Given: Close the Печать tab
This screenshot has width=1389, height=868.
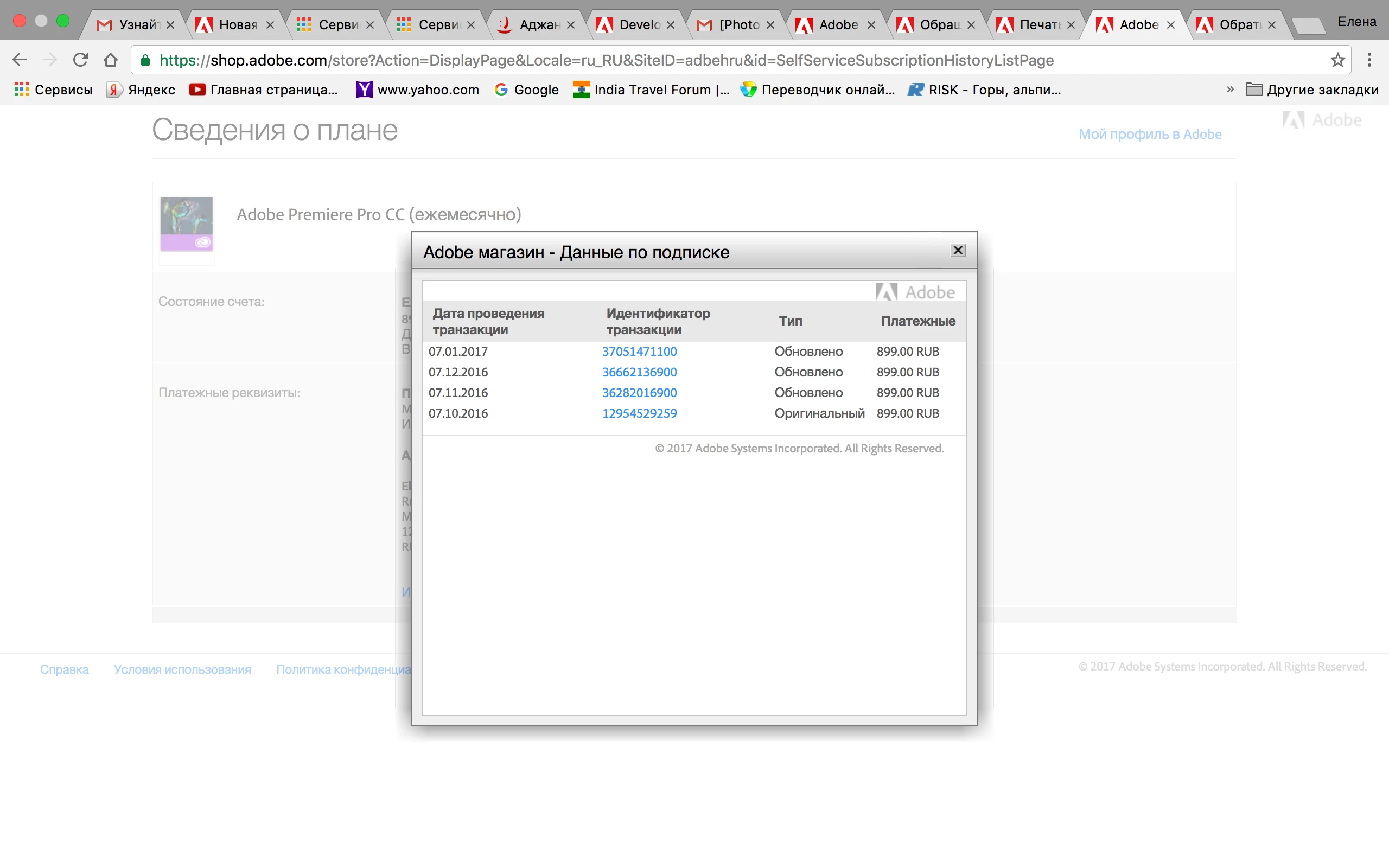Looking at the screenshot, I should (1071, 25).
